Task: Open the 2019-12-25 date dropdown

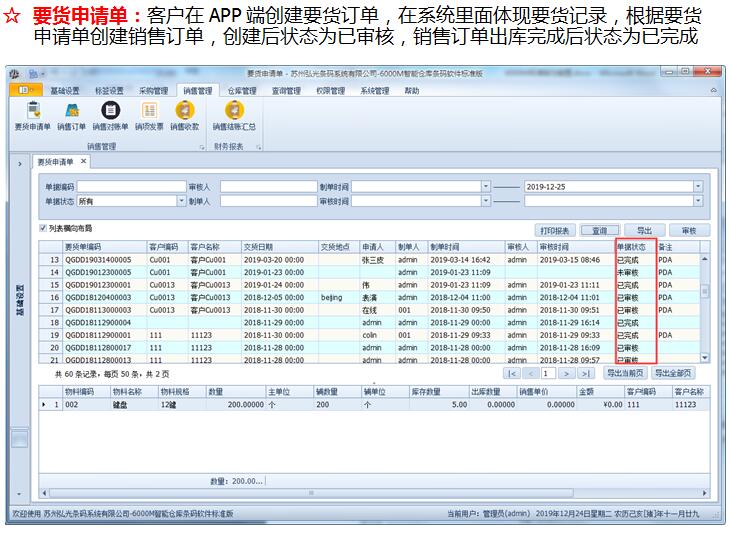Action: 698,187
